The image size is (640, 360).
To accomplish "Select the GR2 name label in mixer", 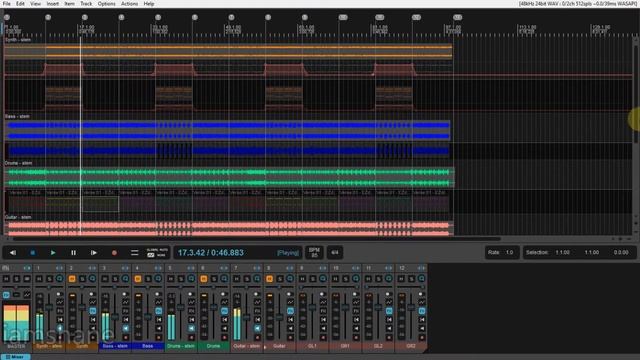I will (x=411, y=346).
